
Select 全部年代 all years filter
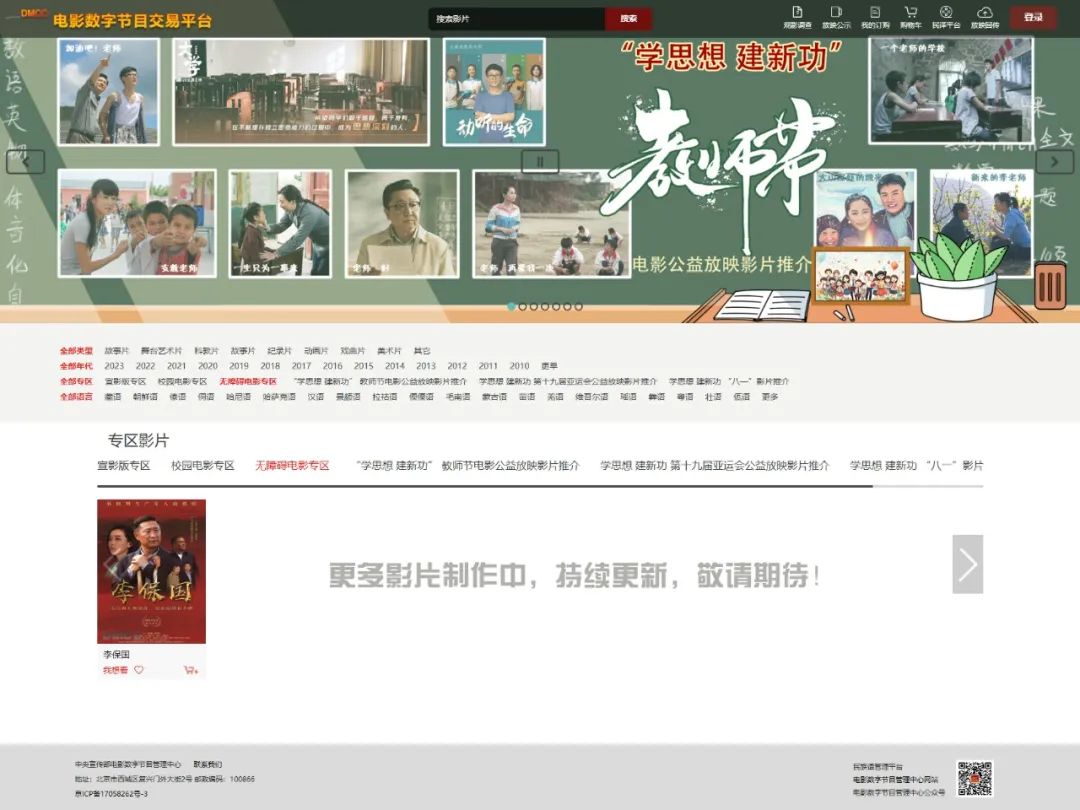[76, 366]
